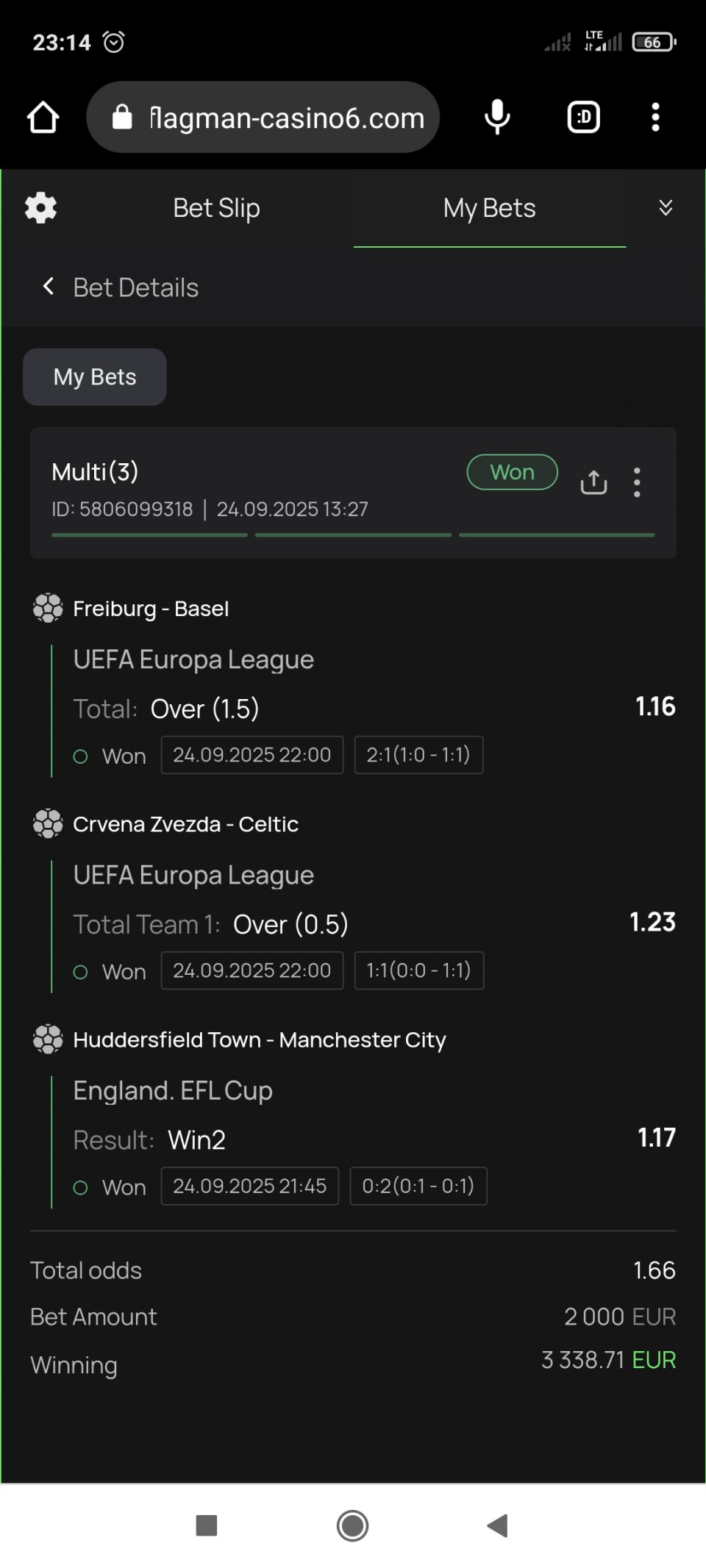This screenshot has width=706, height=1568.
Task: Share the Multi(3) bet
Action: (593, 482)
